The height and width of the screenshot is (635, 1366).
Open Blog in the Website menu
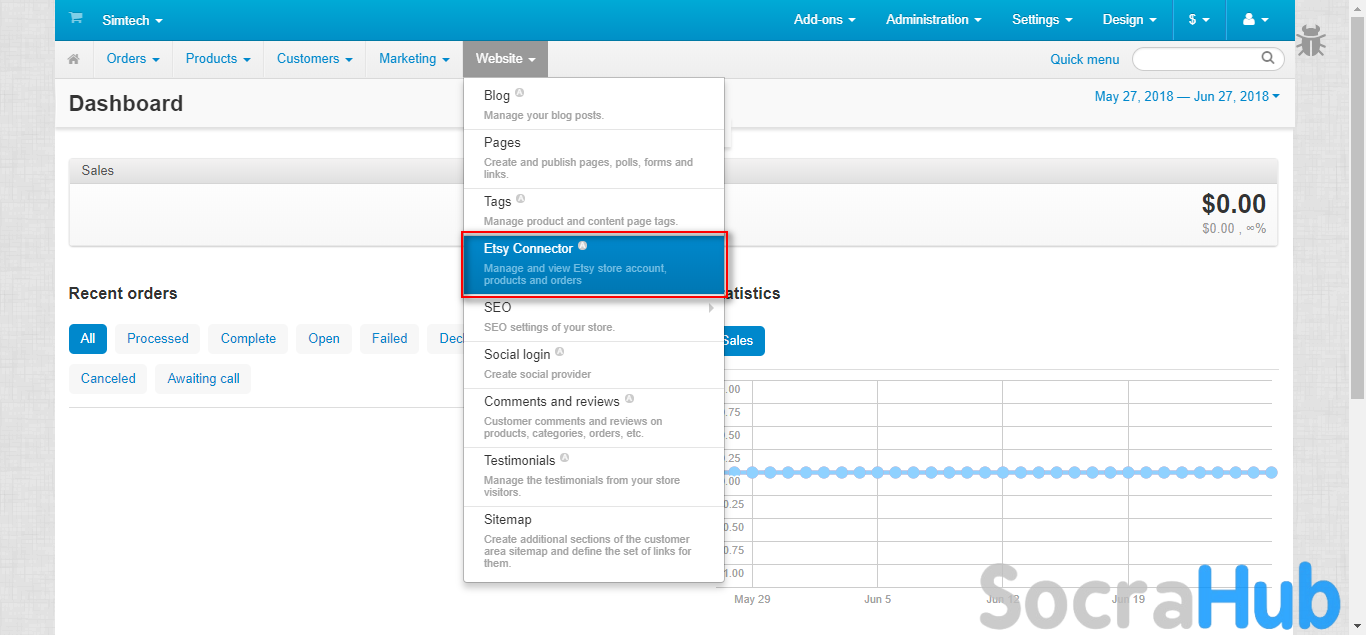point(497,95)
